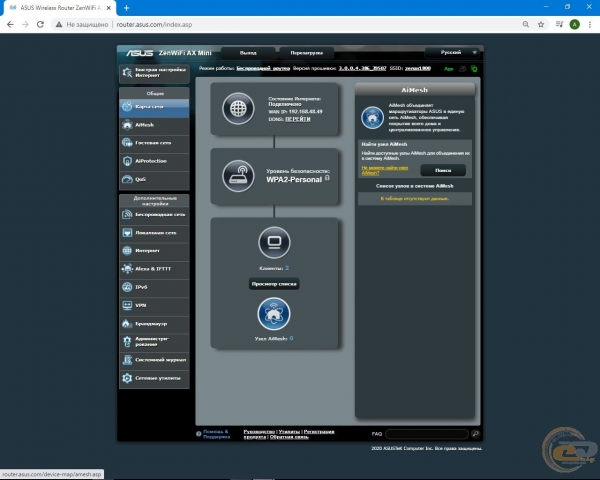Viewport: 600px width, 480px height.
Task: Click the DDNS ПЕРЕЙТИ link
Action: [298, 119]
